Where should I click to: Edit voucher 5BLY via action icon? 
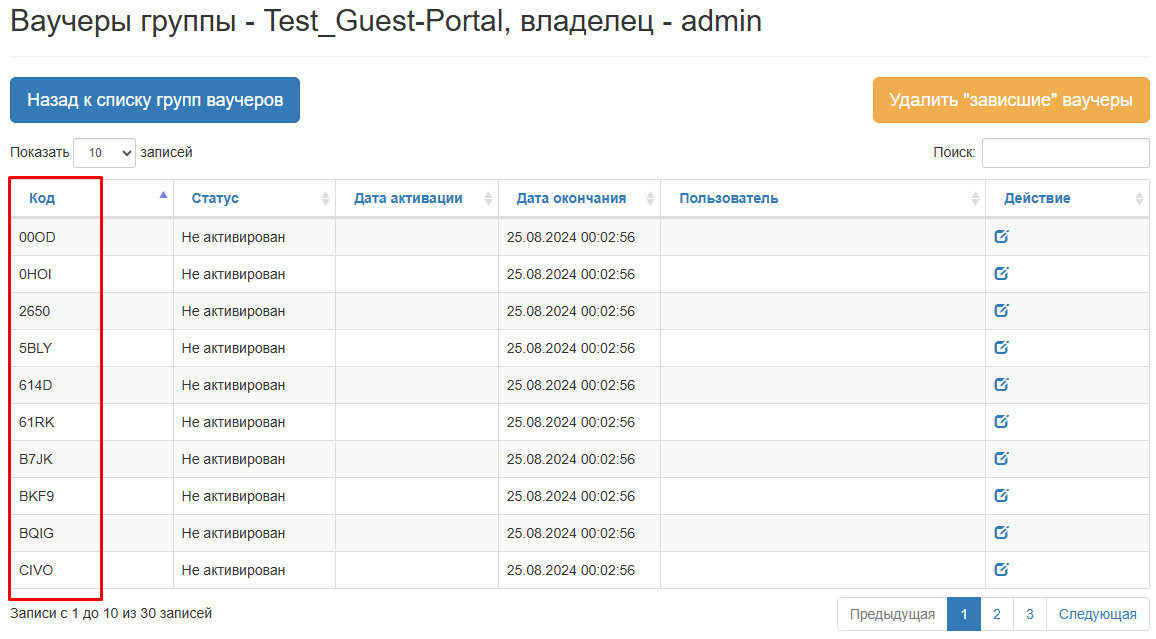coord(1001,348)
